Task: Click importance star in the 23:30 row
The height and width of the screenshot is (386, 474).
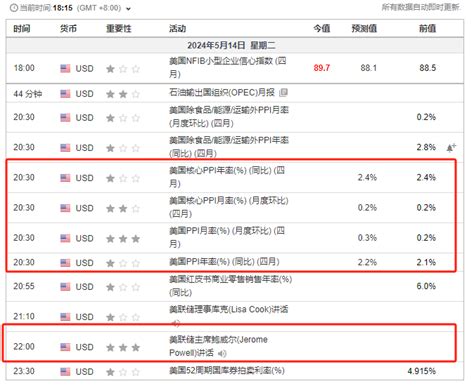Action: click(x=123, y=372)
